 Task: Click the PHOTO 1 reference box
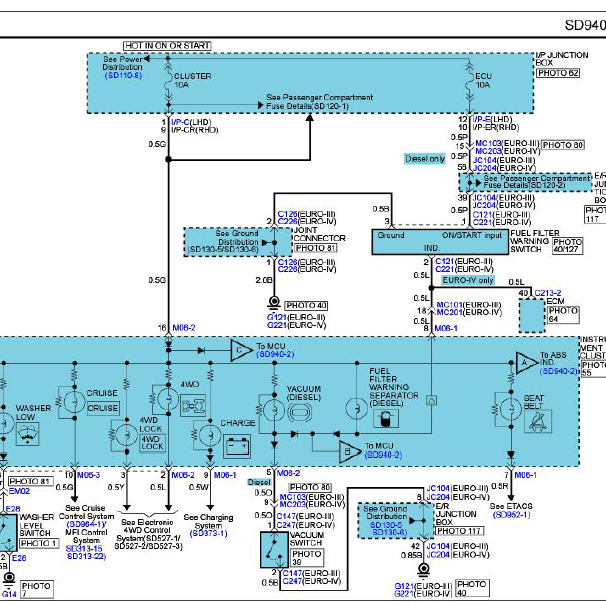(39, 543)
